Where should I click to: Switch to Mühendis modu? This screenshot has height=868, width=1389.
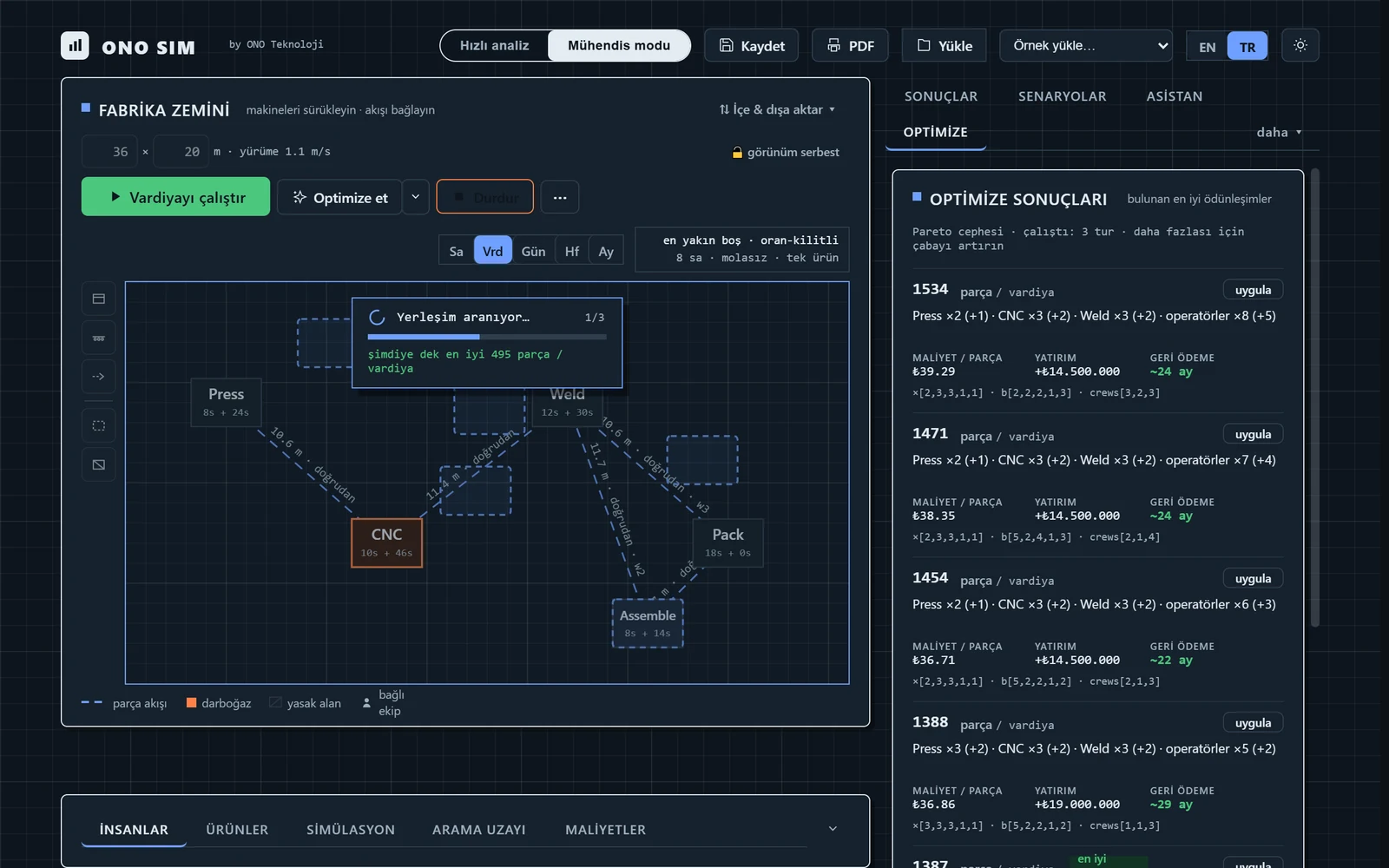pyautogui.click(x=619, y=45)
